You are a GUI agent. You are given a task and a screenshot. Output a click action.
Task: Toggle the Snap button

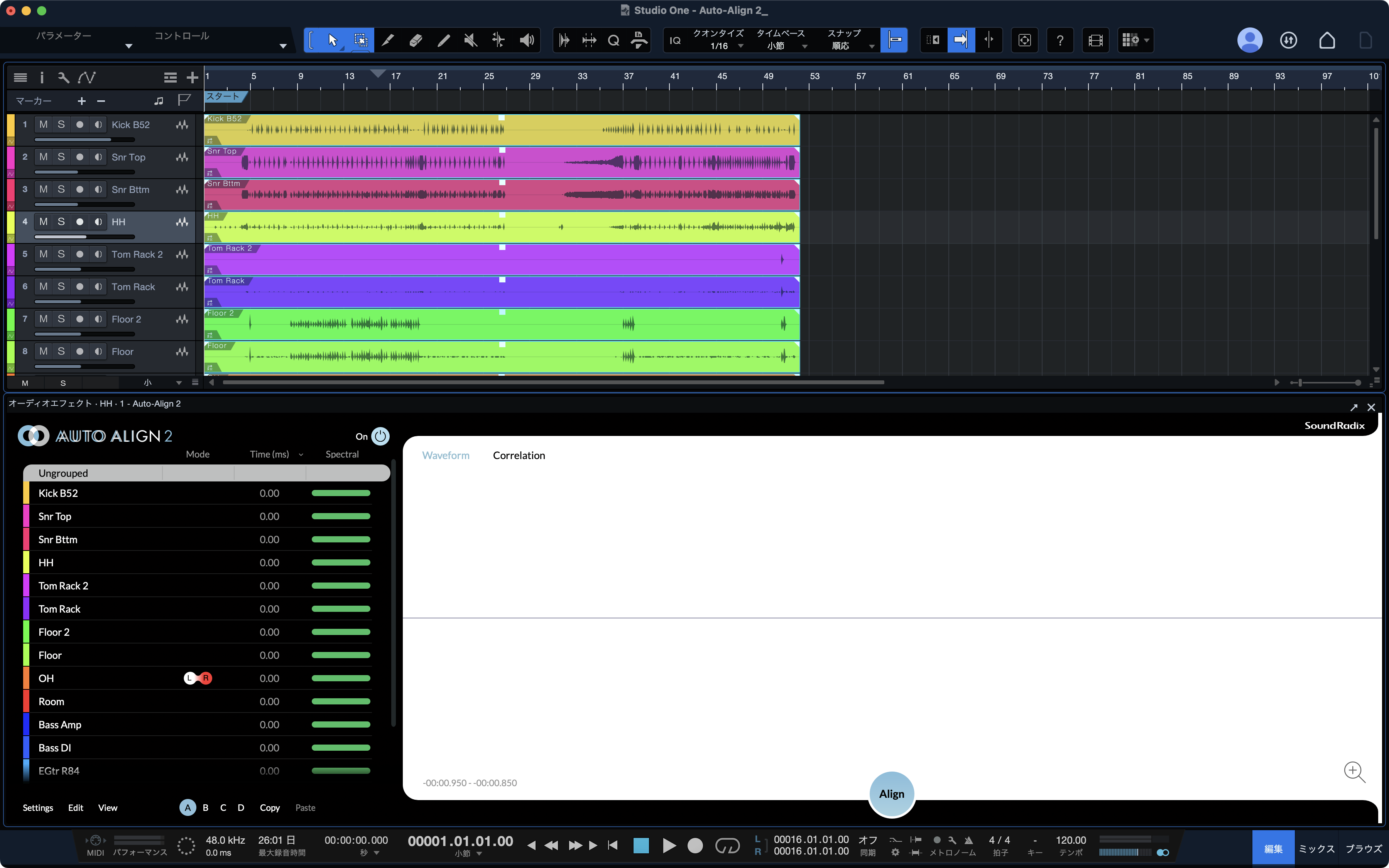coord(894,40)
